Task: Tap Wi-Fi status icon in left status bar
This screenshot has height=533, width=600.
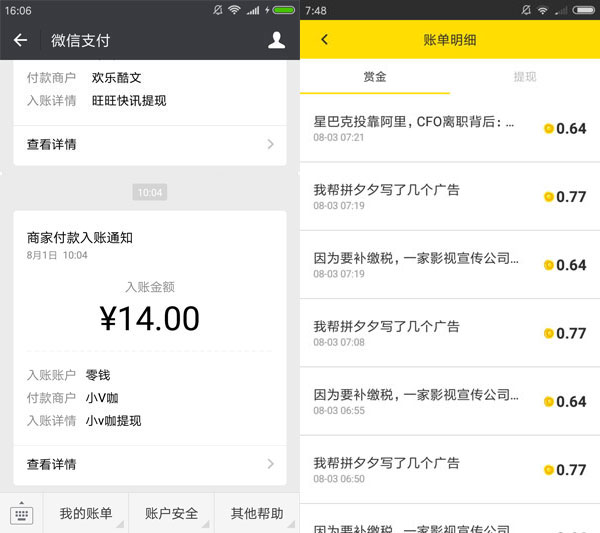Action: (x=234, y=10)
